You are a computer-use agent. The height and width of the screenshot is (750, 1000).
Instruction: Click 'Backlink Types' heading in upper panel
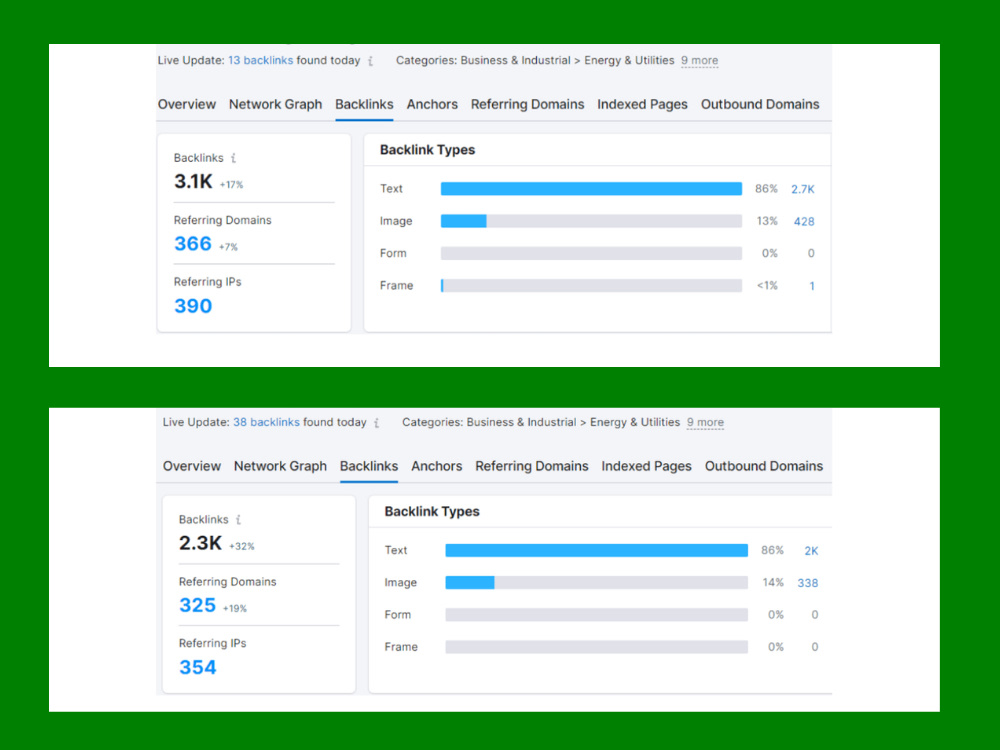point(427,150)
